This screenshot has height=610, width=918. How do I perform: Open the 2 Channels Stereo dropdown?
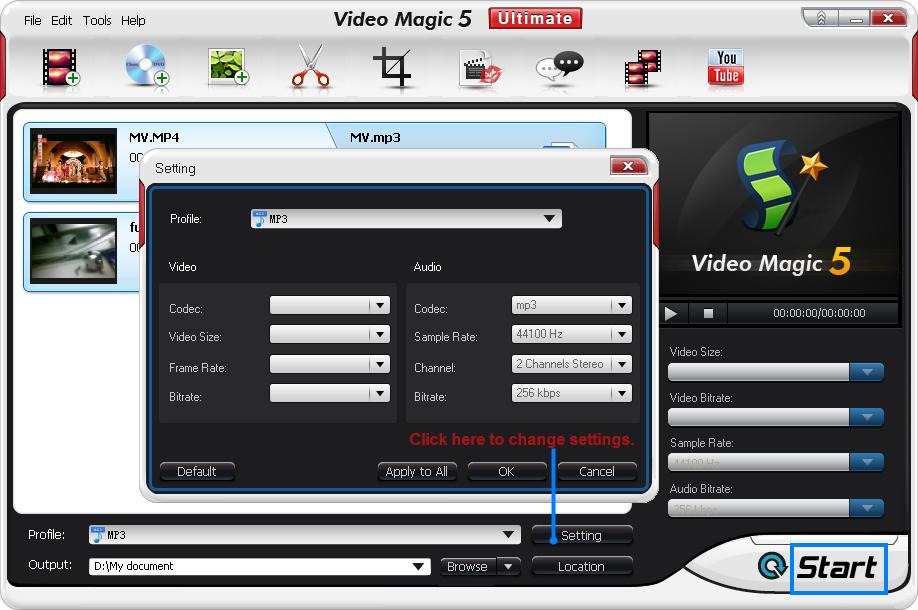[622, 364]
